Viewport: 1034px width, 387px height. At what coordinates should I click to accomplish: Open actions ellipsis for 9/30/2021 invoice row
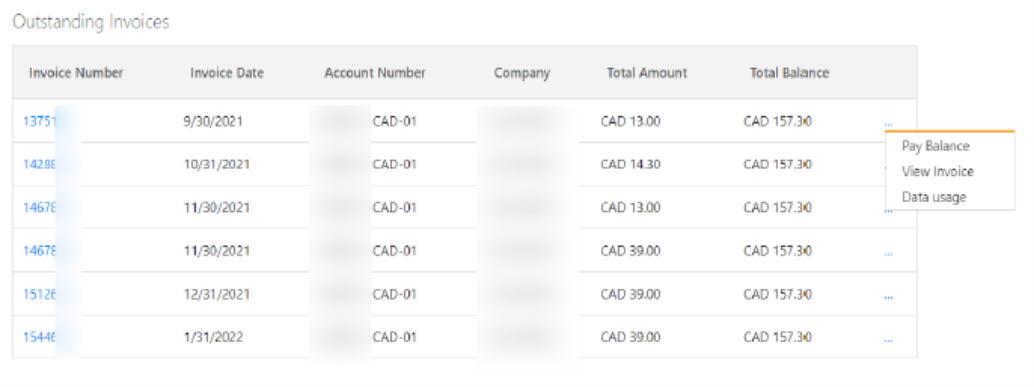click(x=888, y=123)
